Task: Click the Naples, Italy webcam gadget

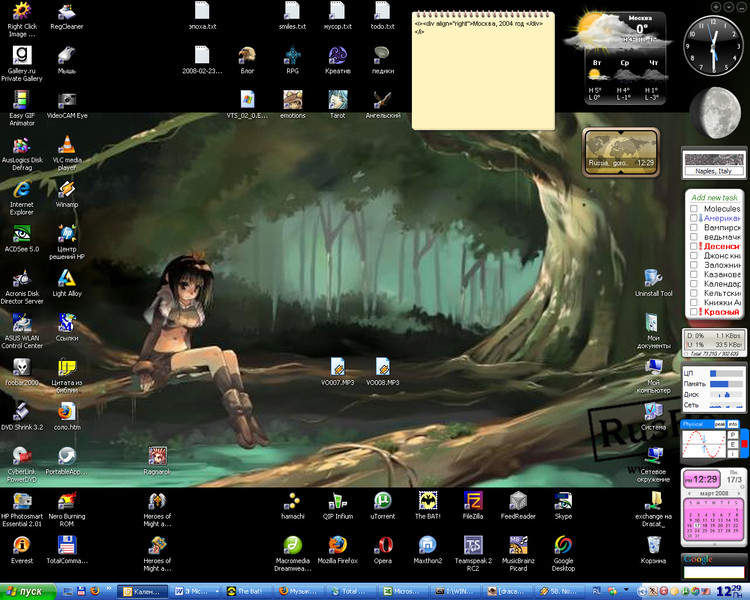Action: click(x=714, y=164)
